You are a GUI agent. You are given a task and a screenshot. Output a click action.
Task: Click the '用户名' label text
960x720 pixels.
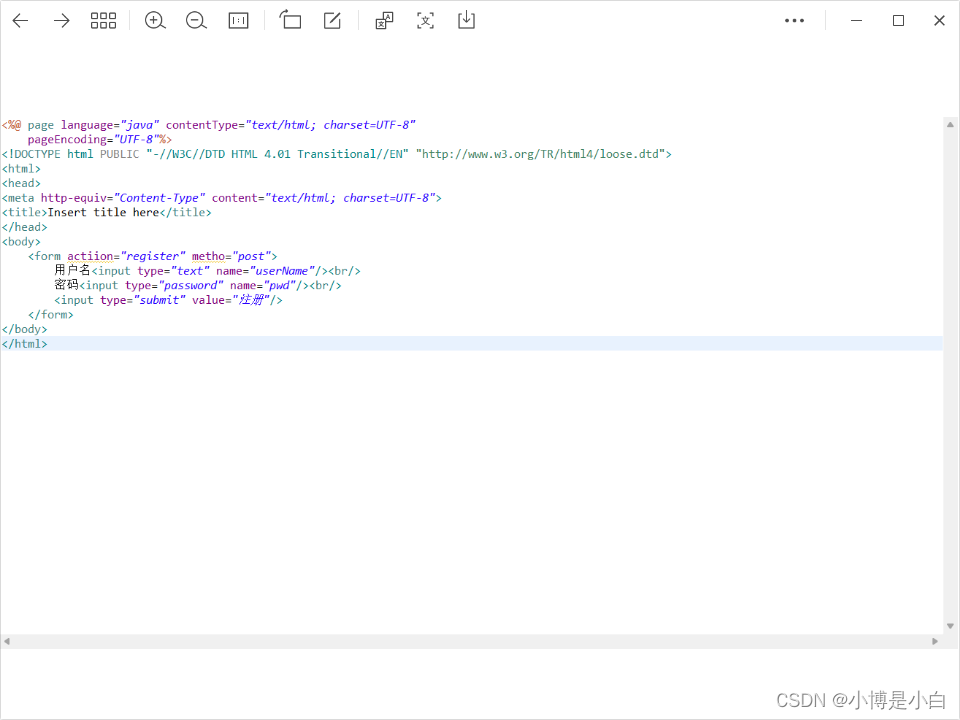pos(72,270)
